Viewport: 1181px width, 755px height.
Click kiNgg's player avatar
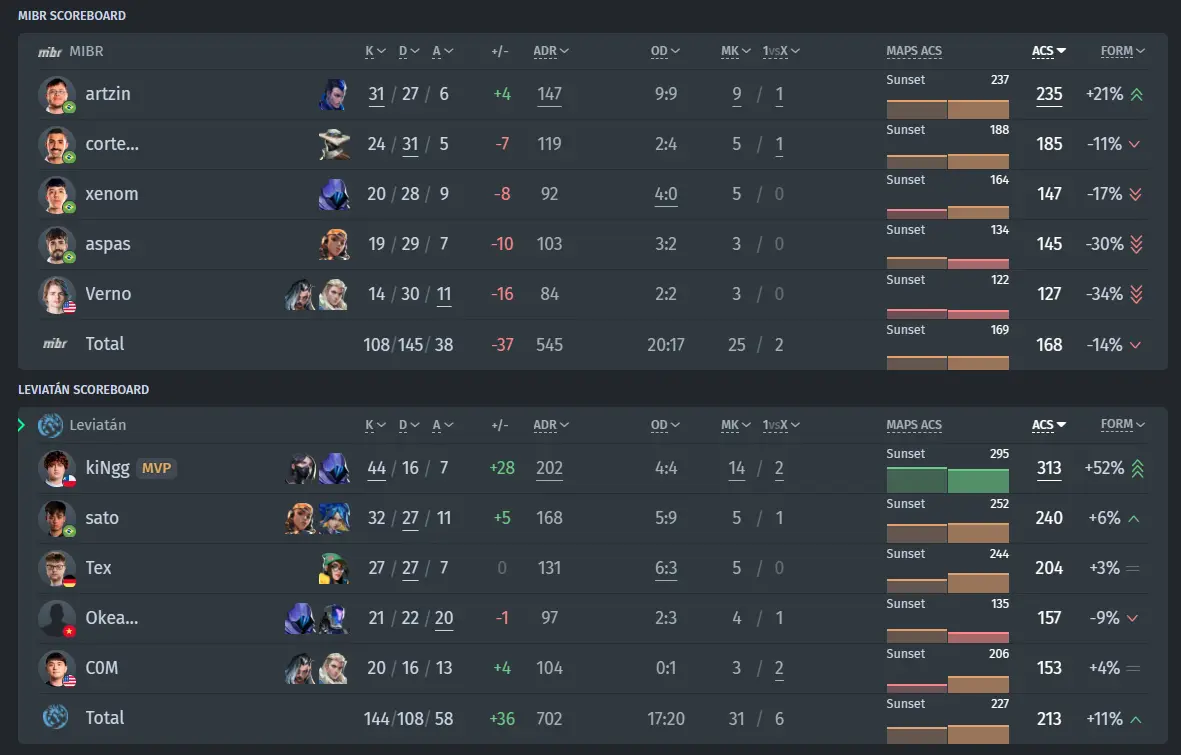[x=56, y=468]
